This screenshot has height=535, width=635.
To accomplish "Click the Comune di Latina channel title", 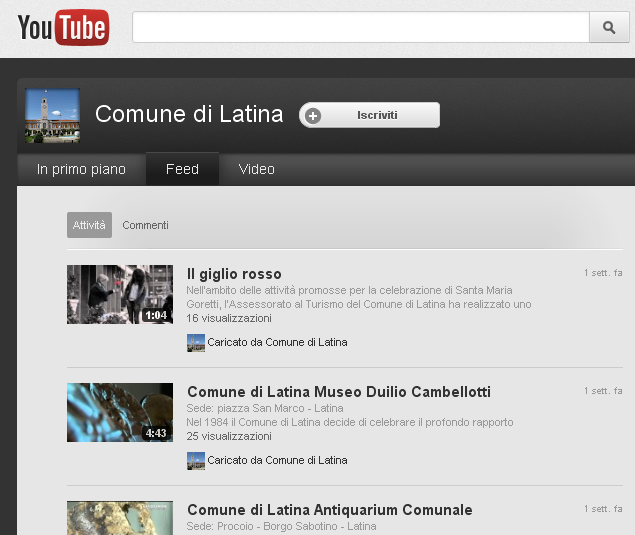I will (x=189, y=114).
